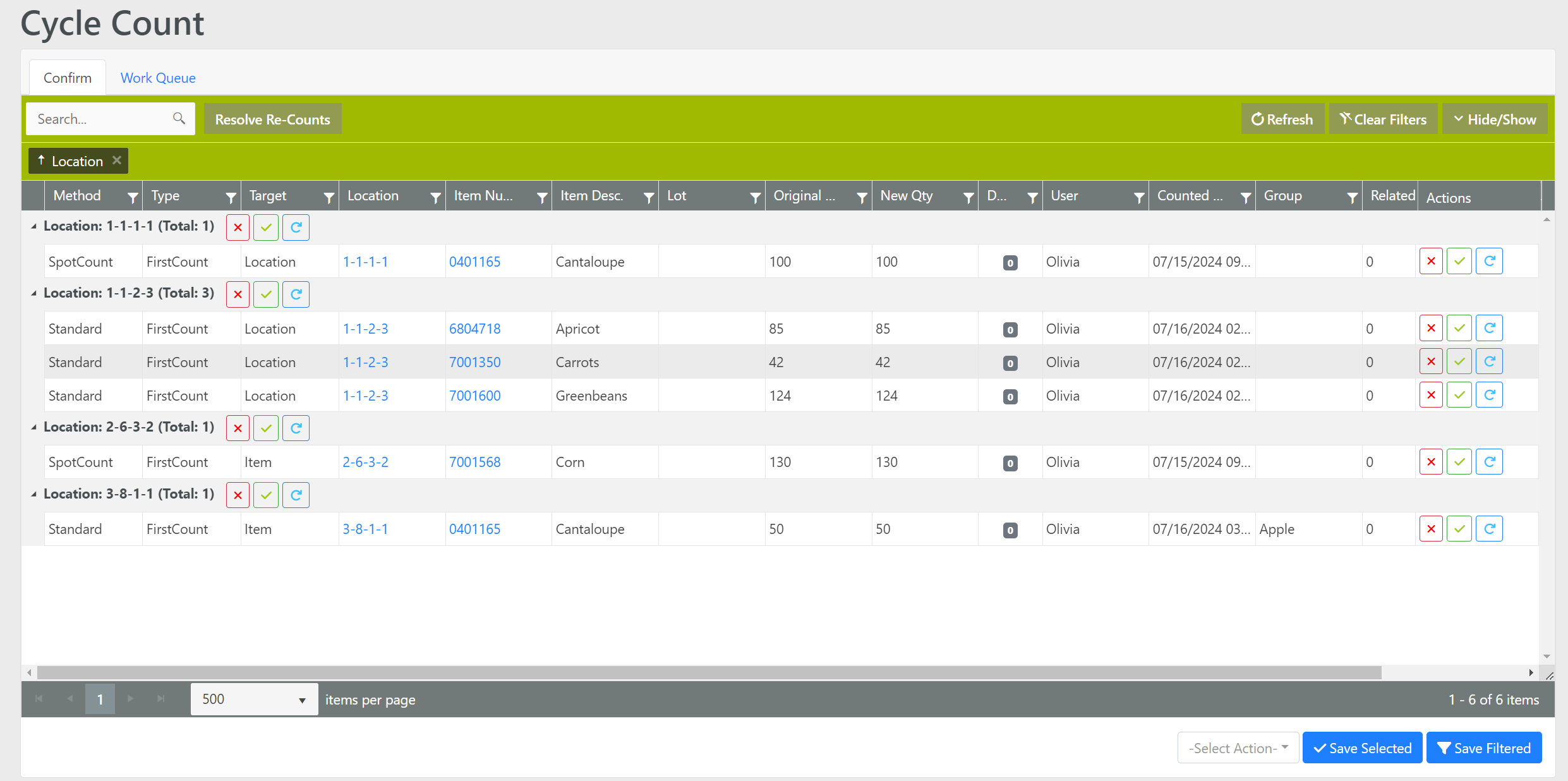Approve all counts in Location 1-1-2-3 group
The width and height of the screenshot is (1568, 781).
click(x=266, y=294)
